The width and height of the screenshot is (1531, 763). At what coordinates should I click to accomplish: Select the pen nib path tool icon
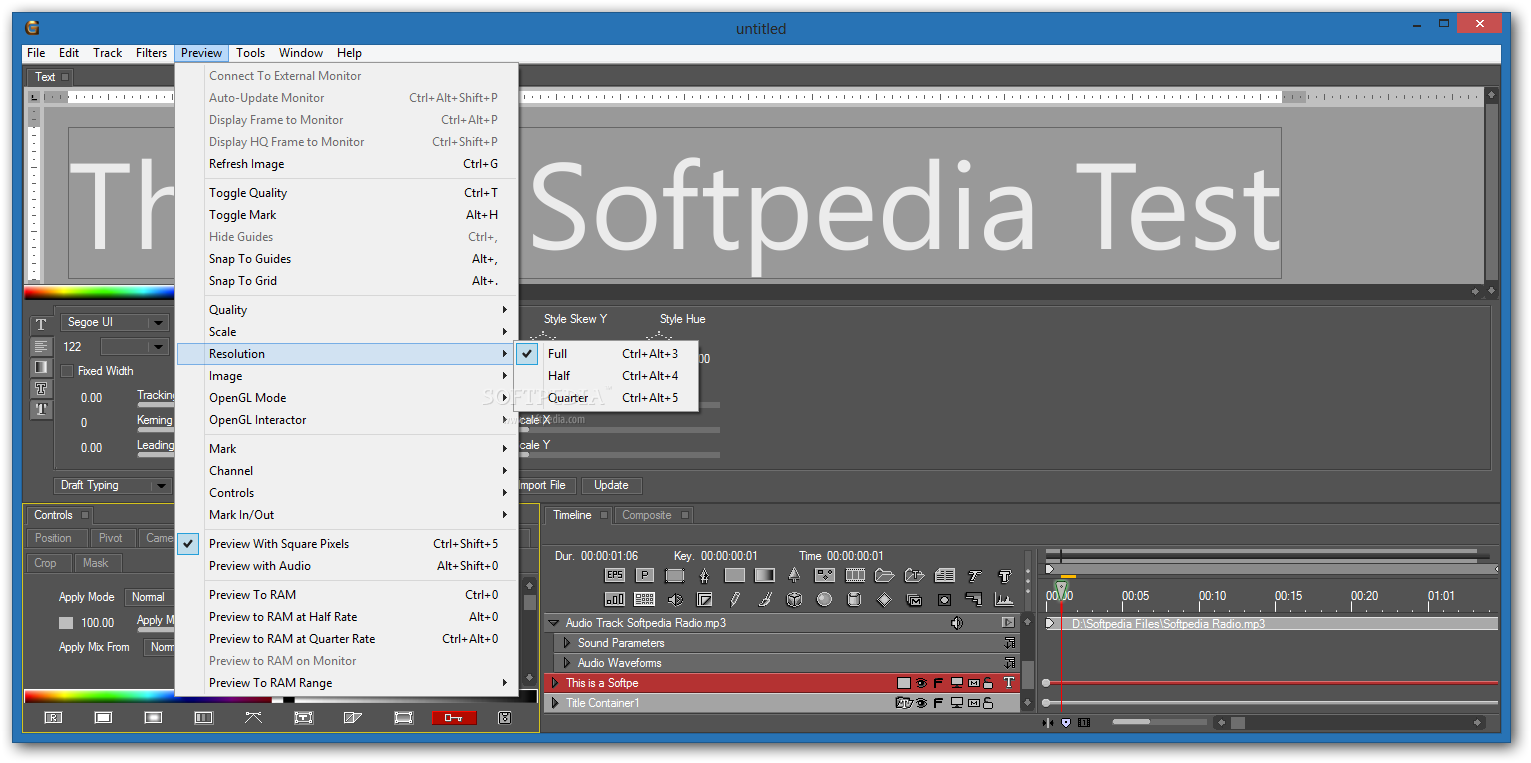pyautogui.click(x=704, y=575)
